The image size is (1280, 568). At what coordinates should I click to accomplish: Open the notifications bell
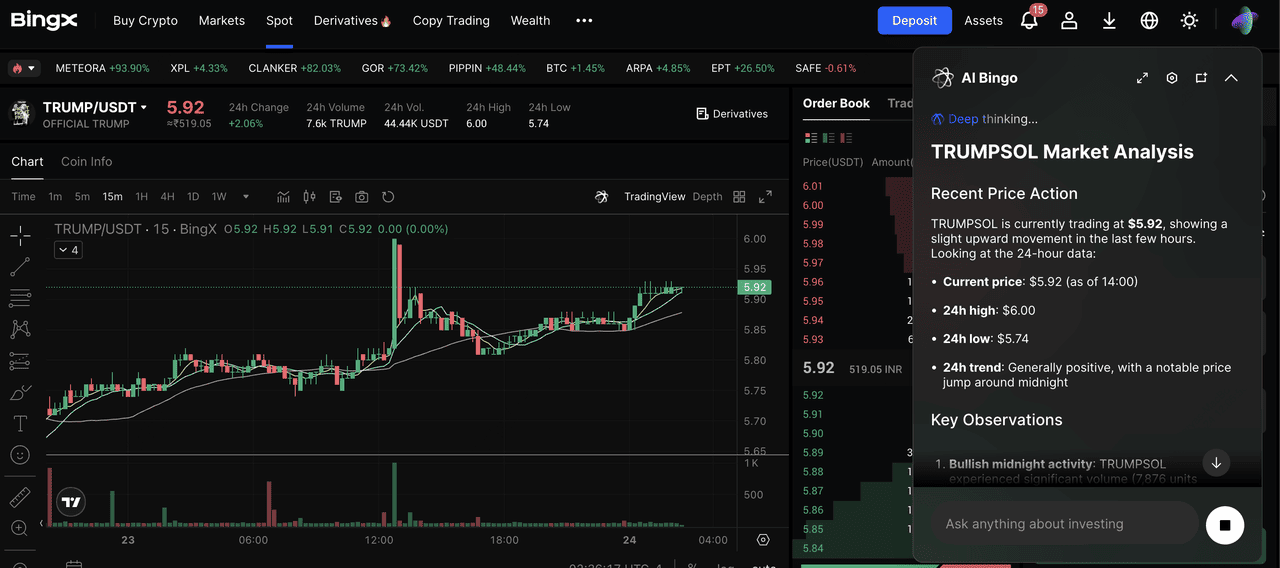[1029, 21]
